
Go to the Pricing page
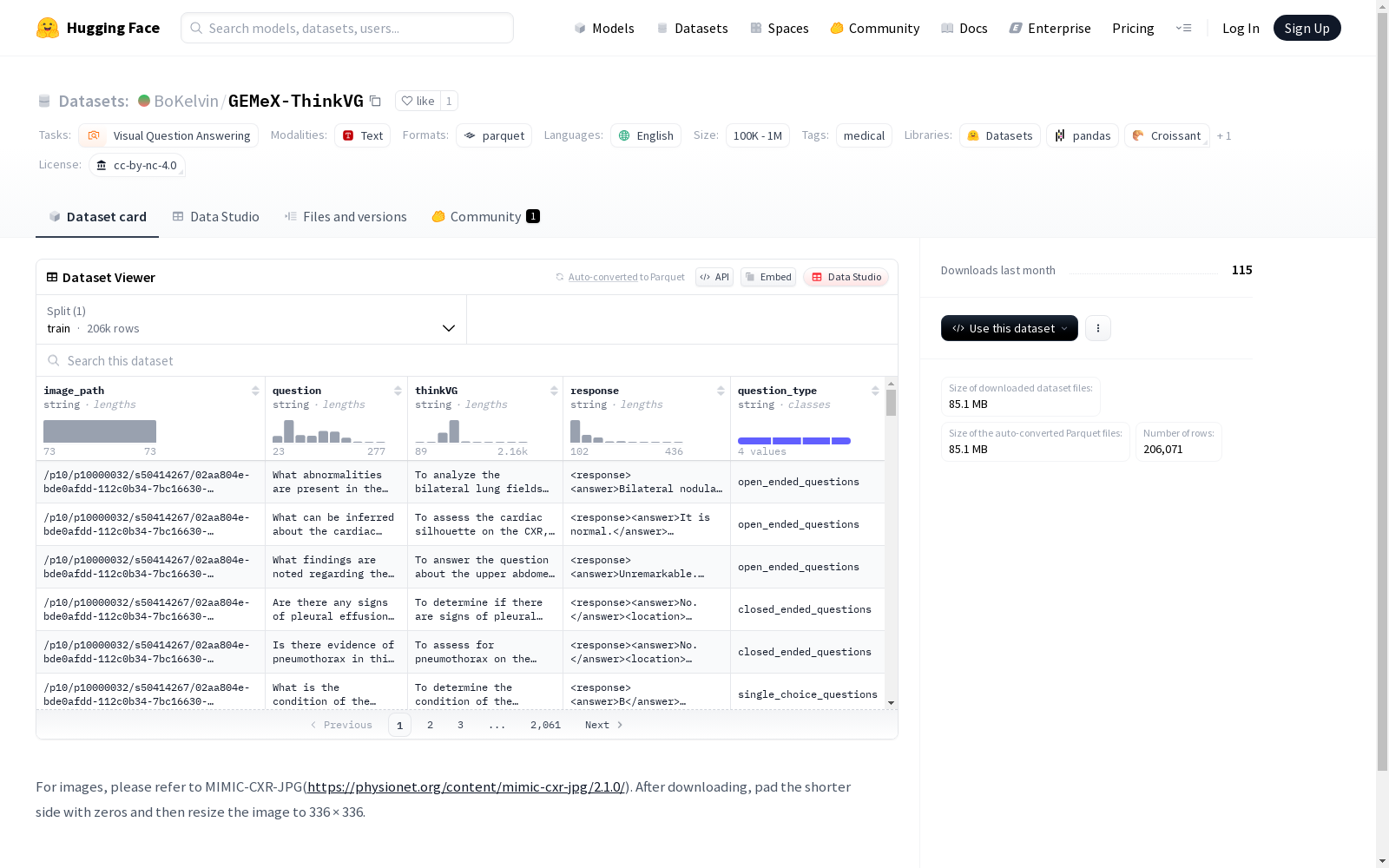(x=1133, y=28)
